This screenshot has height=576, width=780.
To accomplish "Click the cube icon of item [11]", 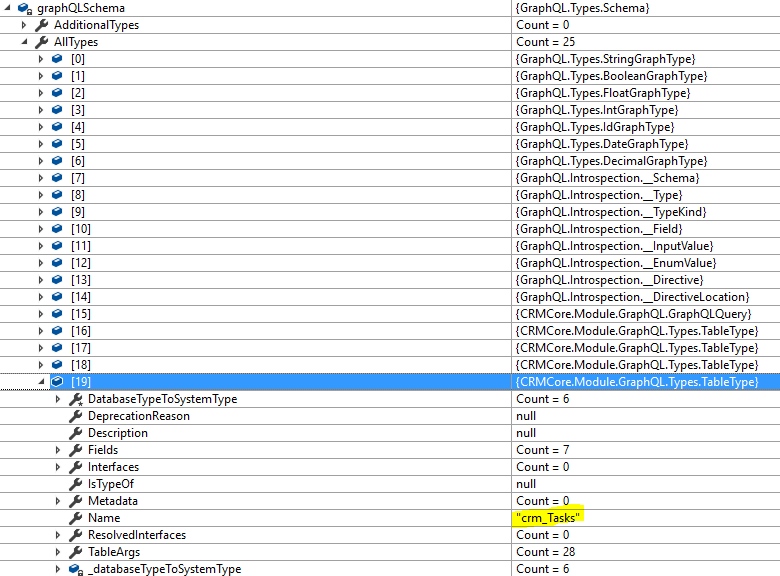I will coord(57,246).
